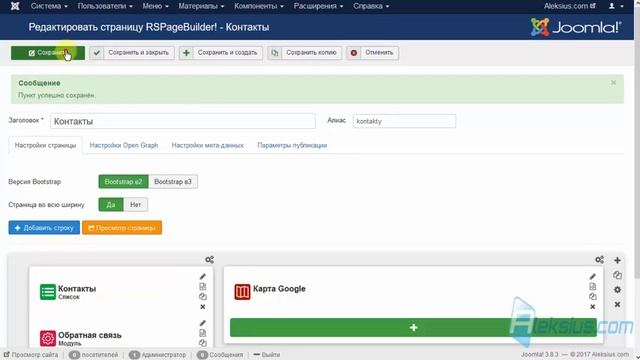Click the page vertical scrollbar
The height and width of the screenshot is (360, 640).
pyautogui.click(x=637, y=143)
